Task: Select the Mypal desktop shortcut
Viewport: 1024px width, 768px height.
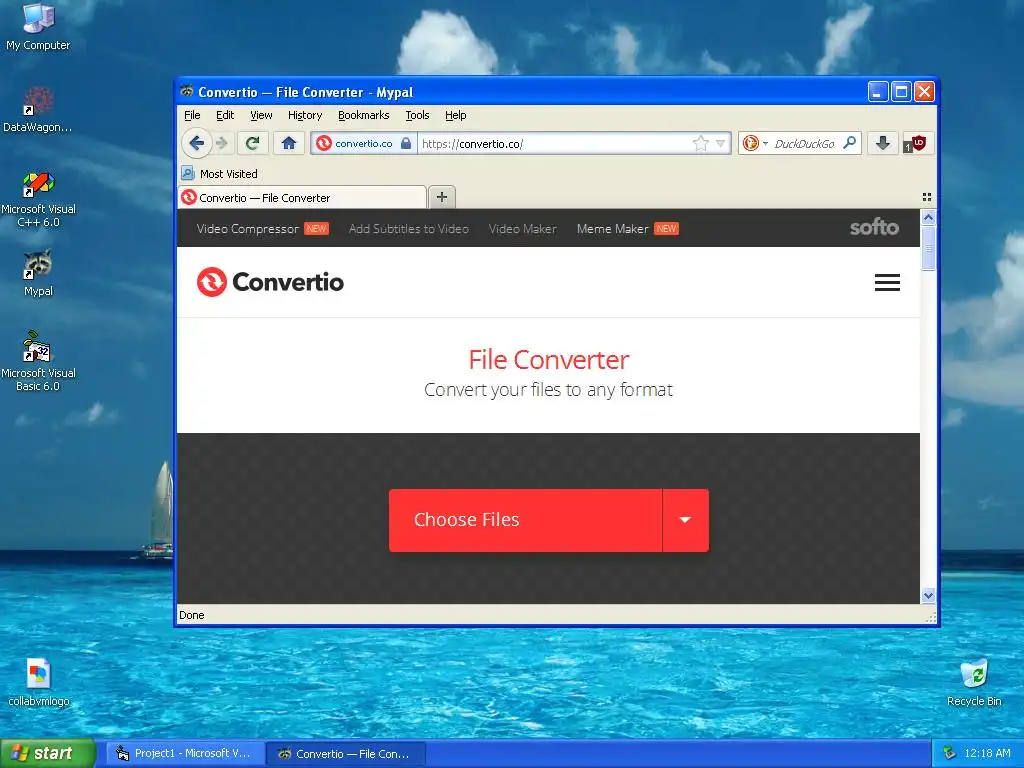Action: [38, 273]
